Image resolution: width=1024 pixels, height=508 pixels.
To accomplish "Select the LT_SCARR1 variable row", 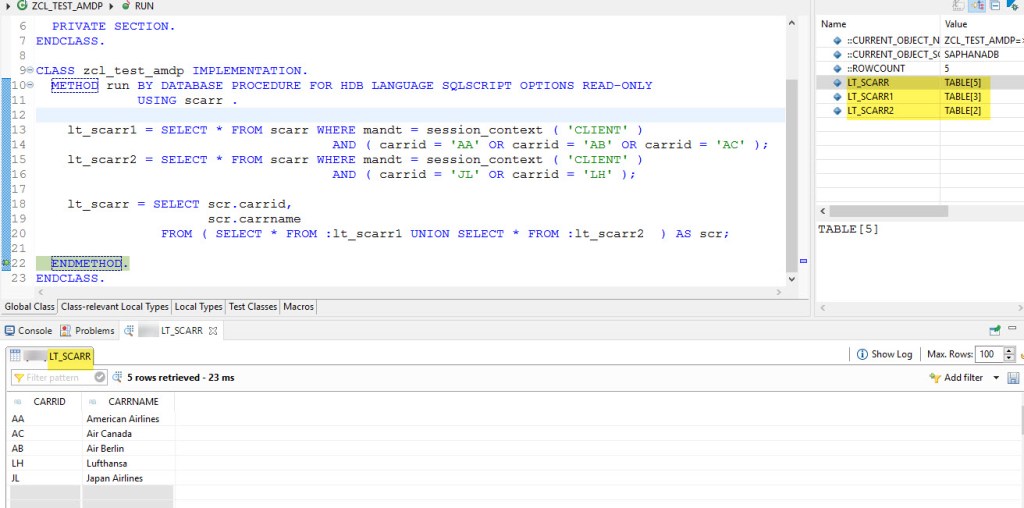I will (868, 96).
